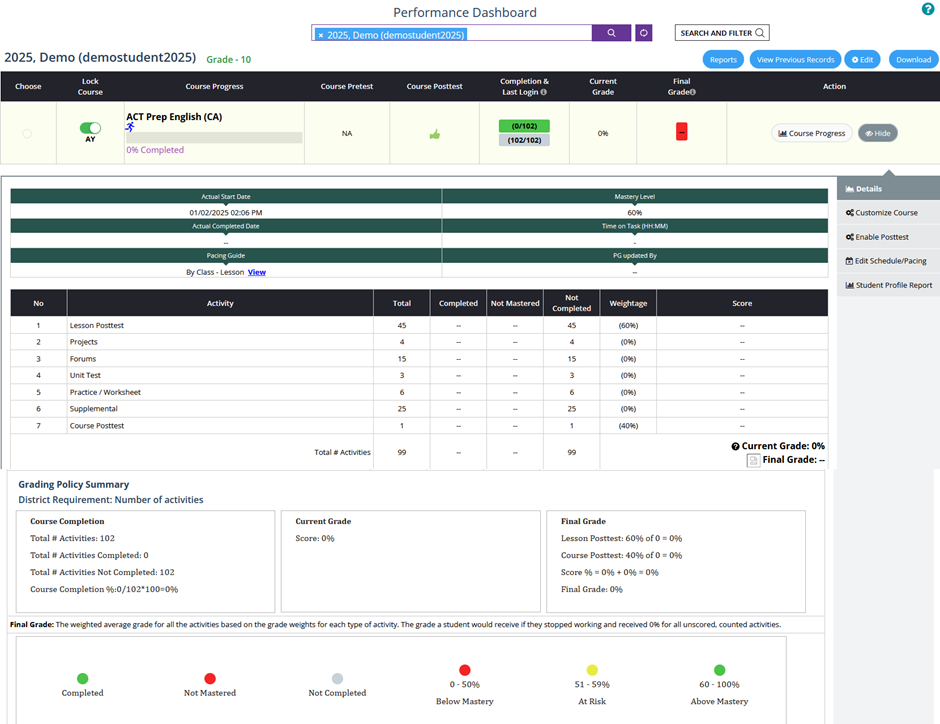Click the Completion & Last Login info icon
The height and width of the screenshot is (724, 940).
543,92
